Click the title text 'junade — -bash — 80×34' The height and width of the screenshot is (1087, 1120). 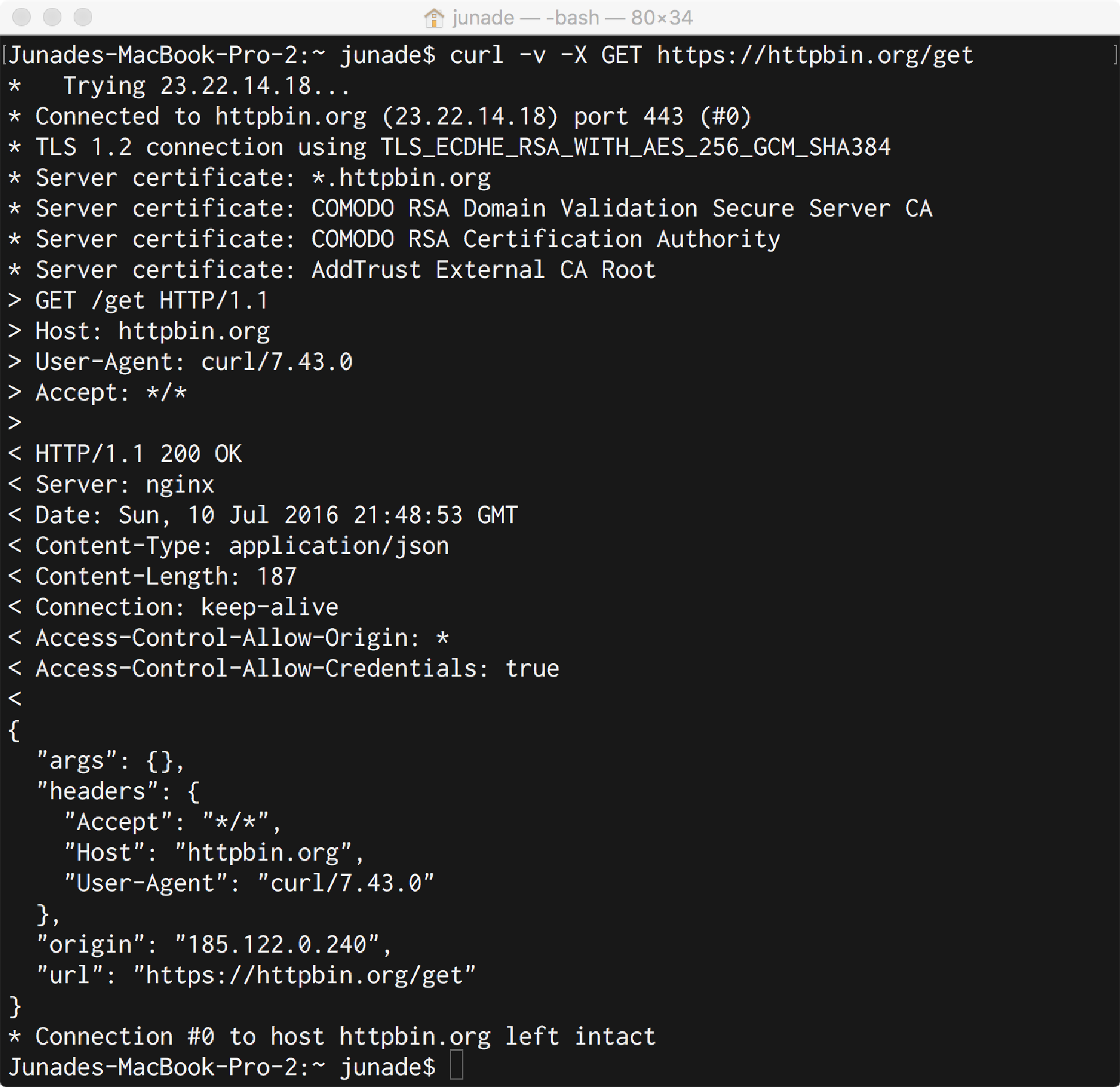pos(573,18)
